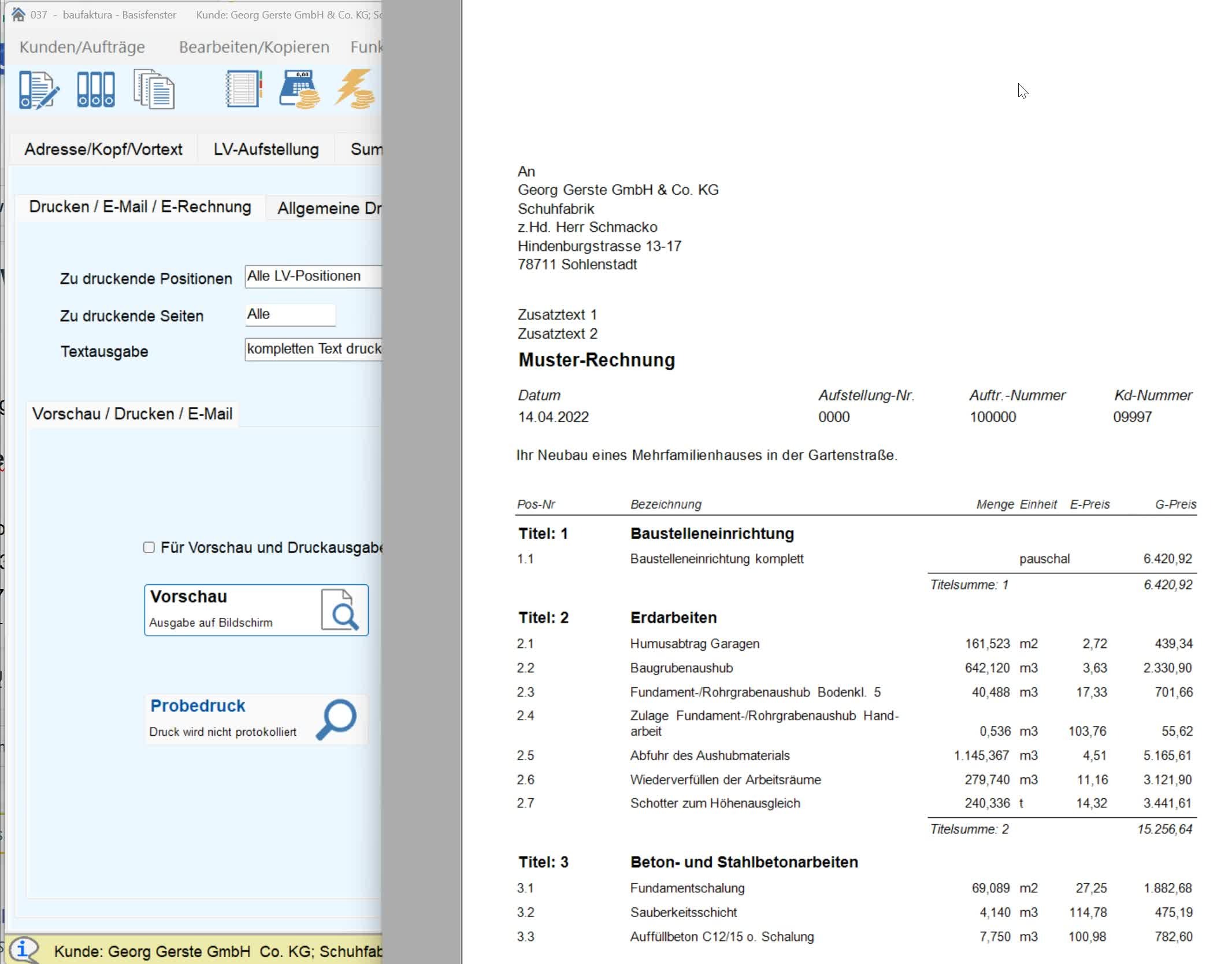The width and height of the screenshot is (1232, 964).
Task: Select the Vorschau / Drucken / E-Mail subtab
Action: tap(132, 414)
